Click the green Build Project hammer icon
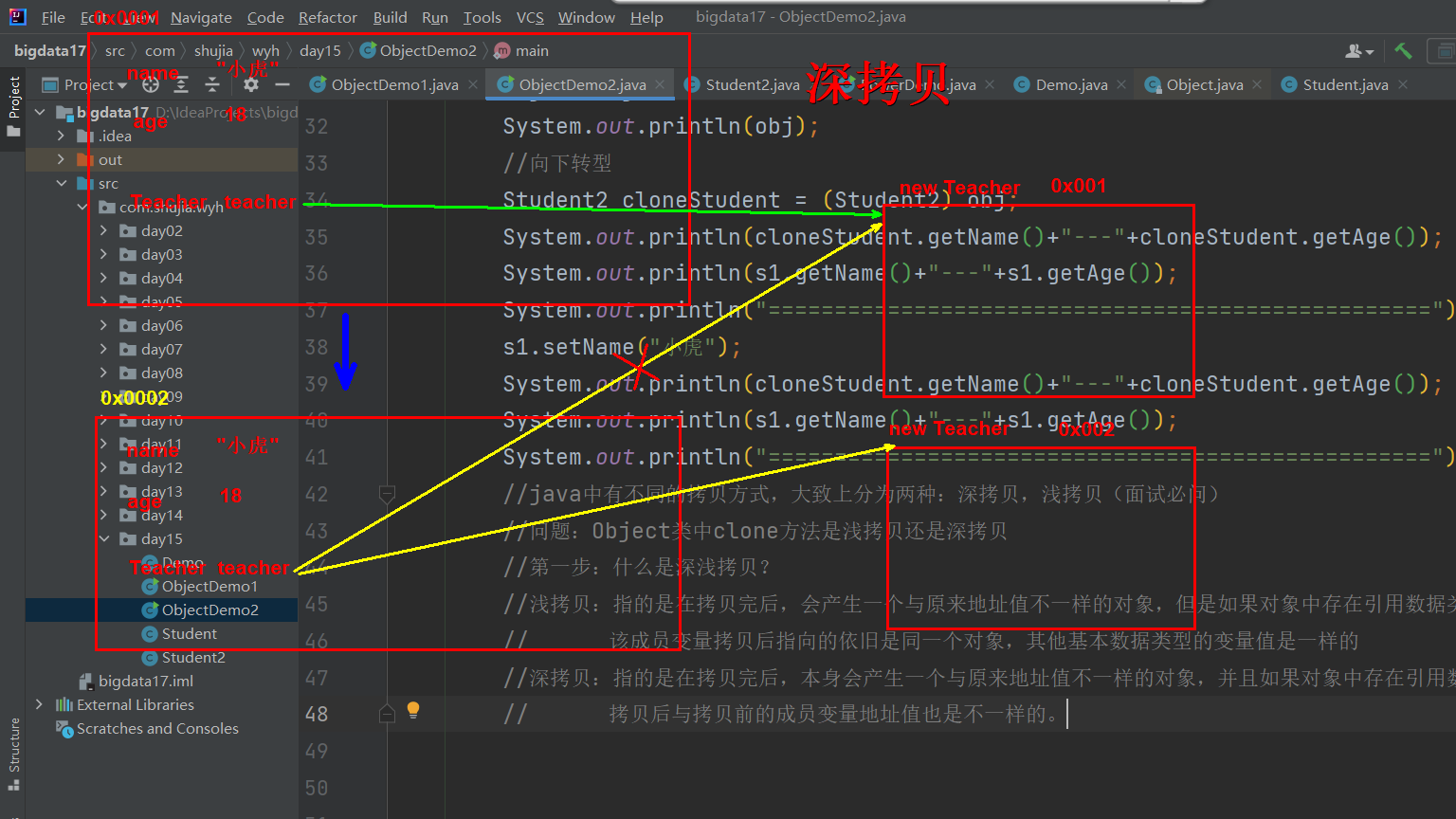Viewport: 1456px width, 819px height. [x=1403, y=51]
